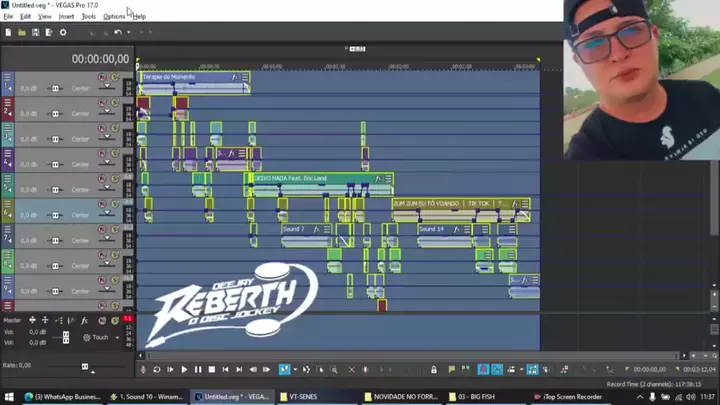Mute audio track 1
Screen dimensions: 720x405
point(102,77)
